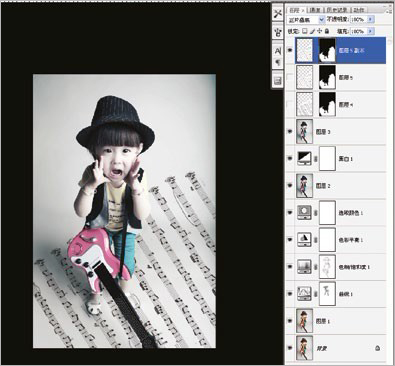Open the blend mode dropdown
This screenshot has width=395, height=366.
pos(306,20)
